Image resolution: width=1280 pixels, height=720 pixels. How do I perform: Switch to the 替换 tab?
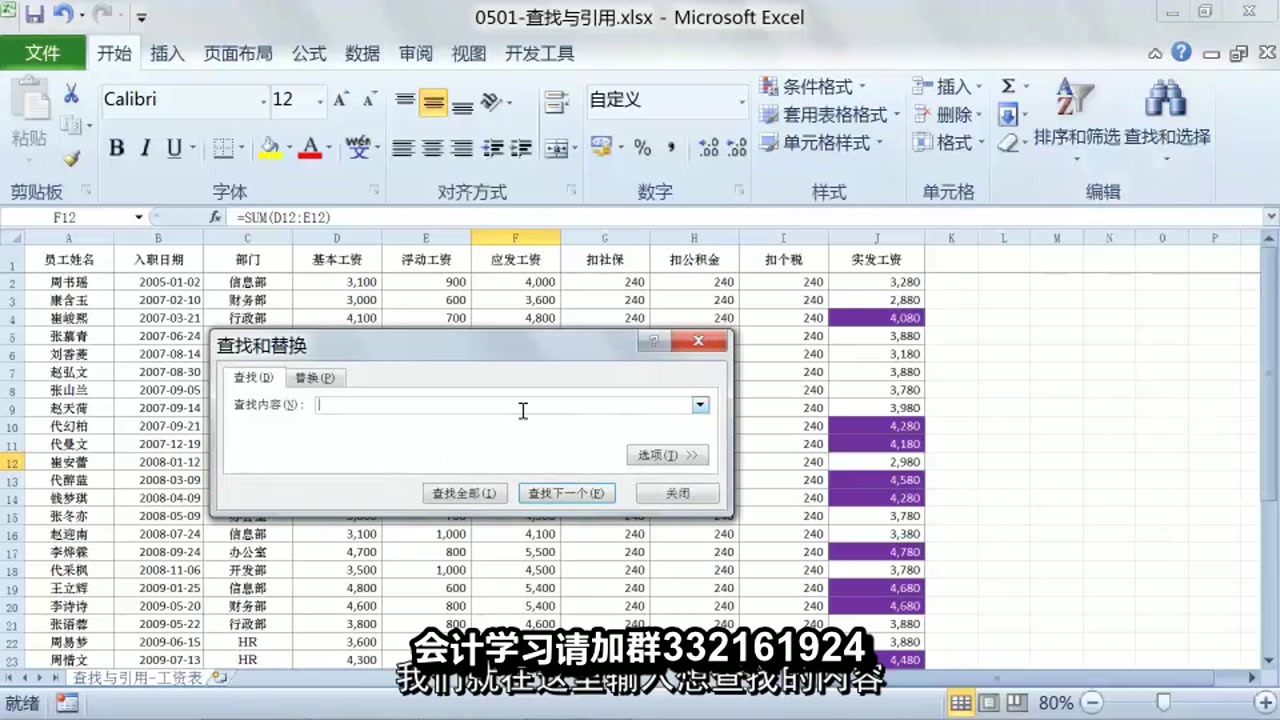point(314,378)
